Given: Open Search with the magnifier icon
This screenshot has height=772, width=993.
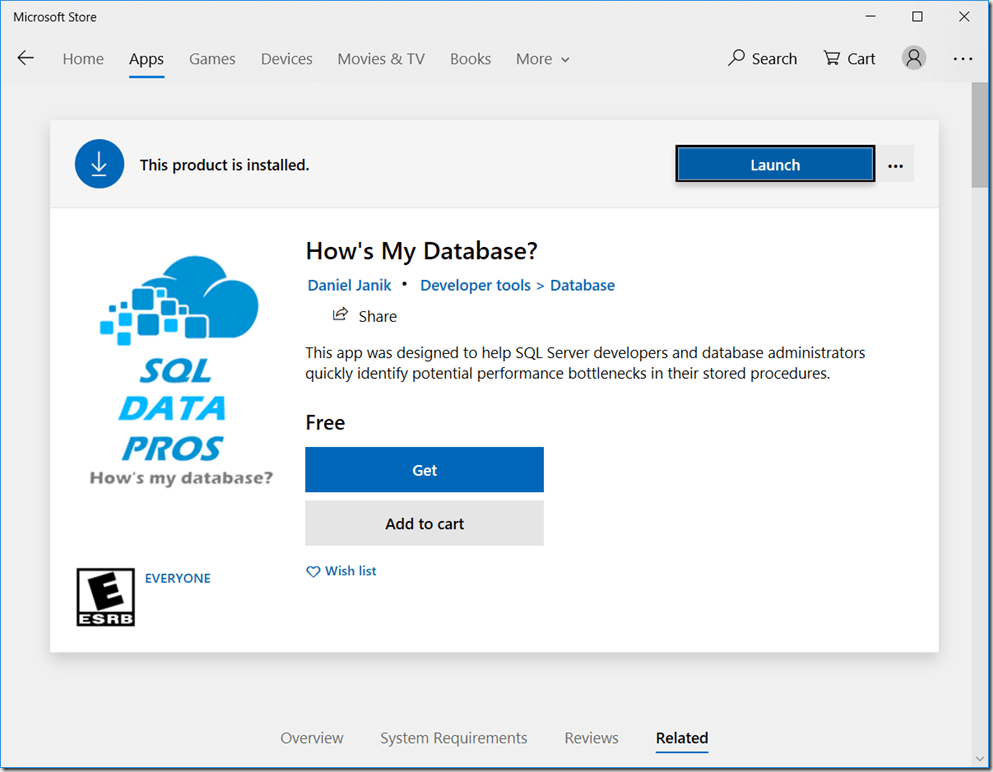Looking at the screenshot, I should [737, 58].
